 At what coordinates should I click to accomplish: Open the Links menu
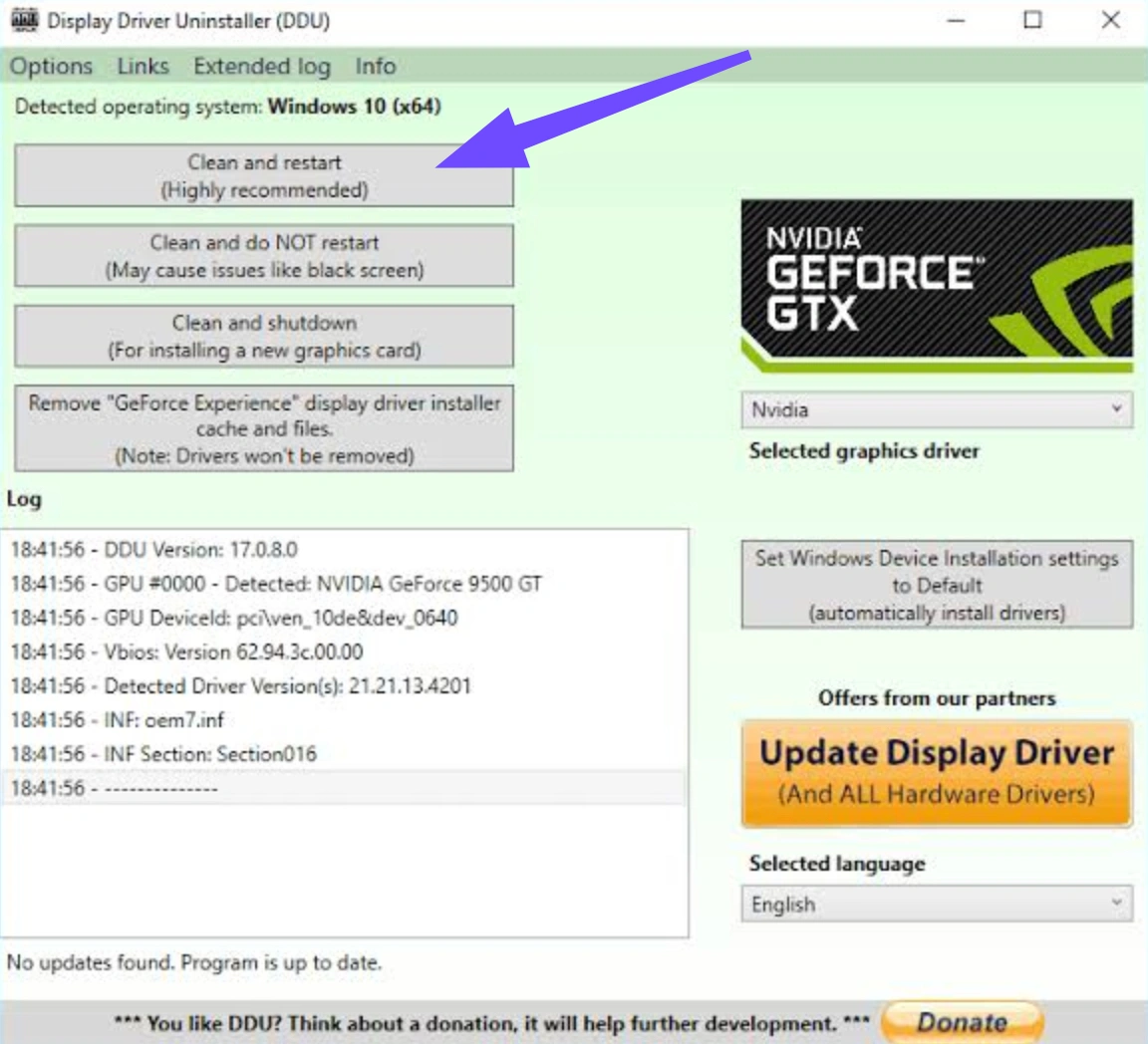(143, 66)
